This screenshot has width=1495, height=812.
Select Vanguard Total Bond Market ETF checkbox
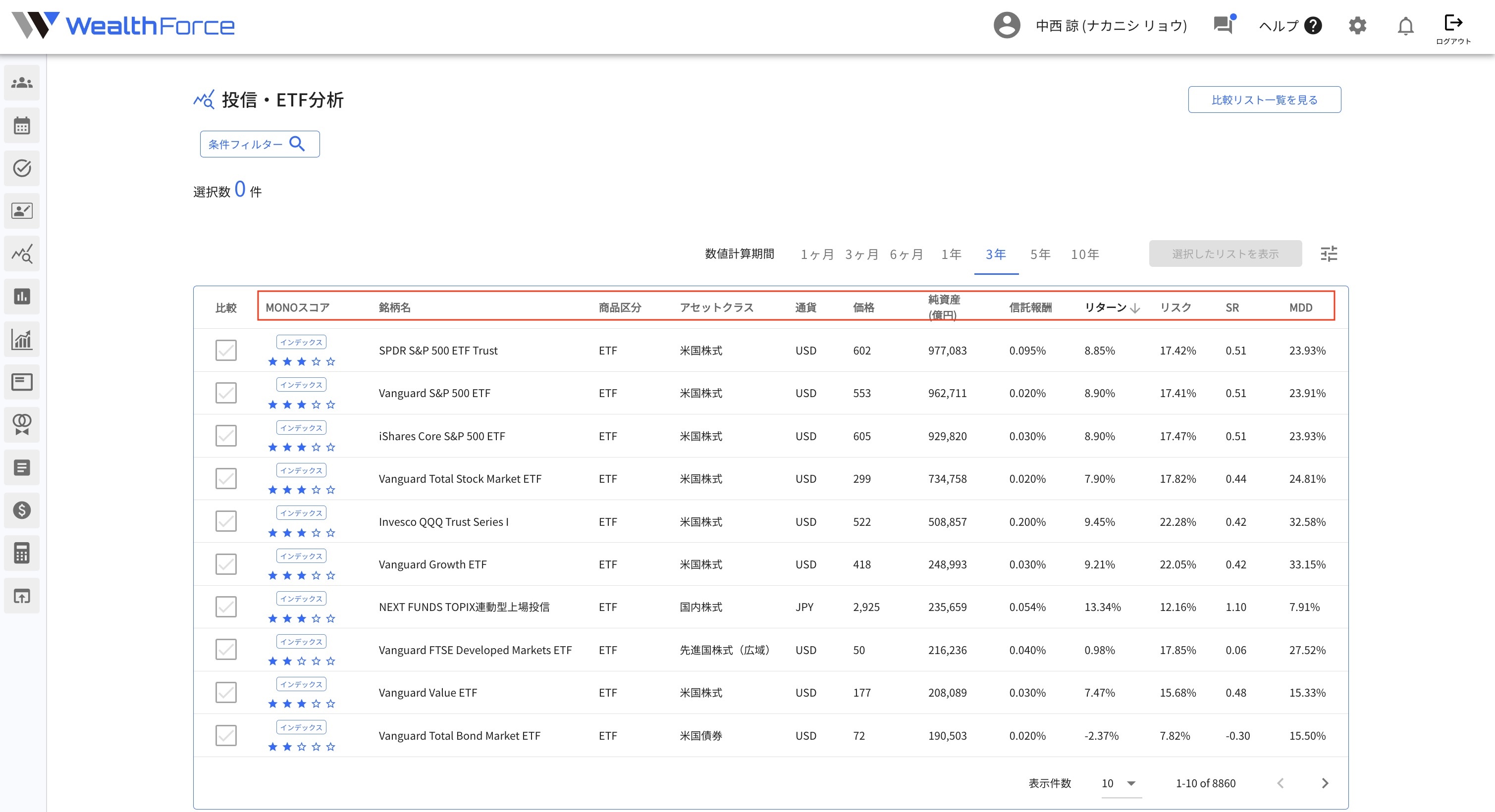click(x=226, y=735)
